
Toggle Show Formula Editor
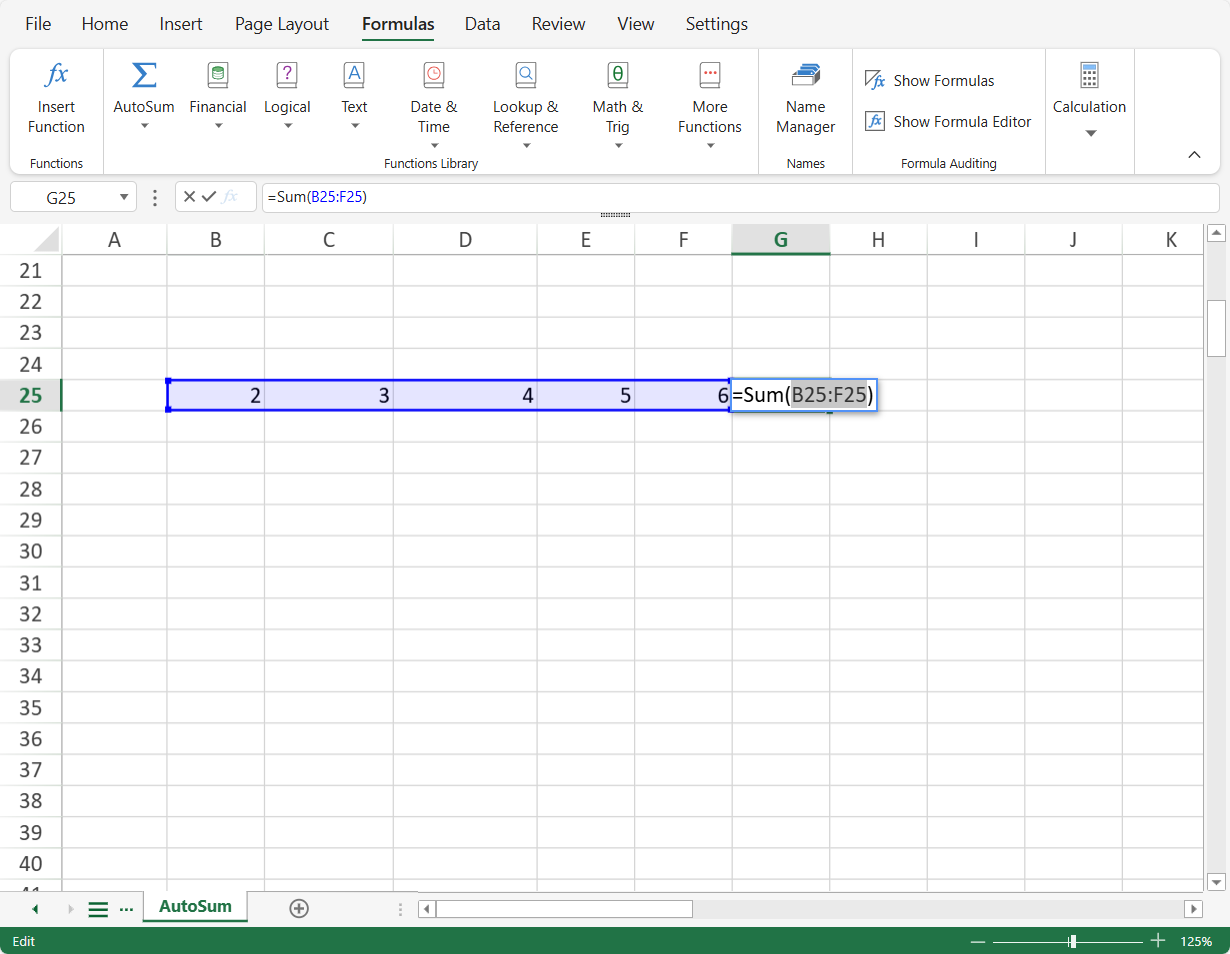948,122
